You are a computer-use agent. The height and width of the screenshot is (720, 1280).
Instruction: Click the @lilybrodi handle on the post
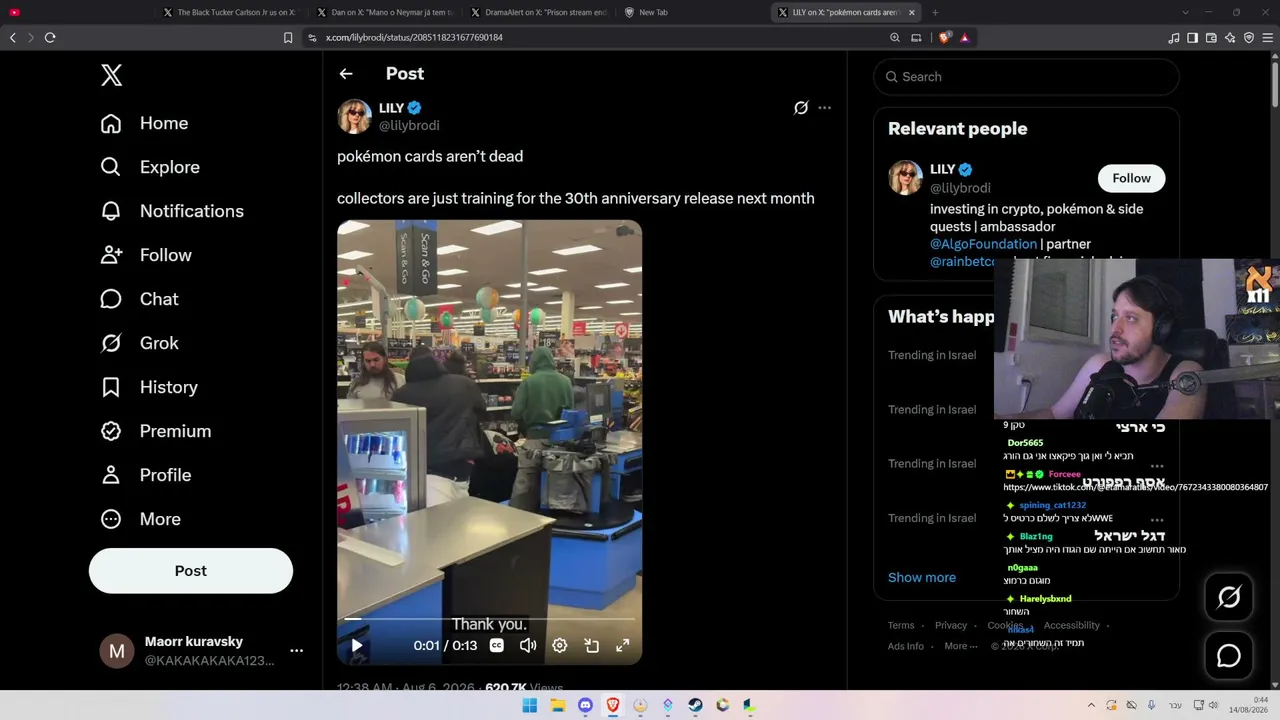409,126
